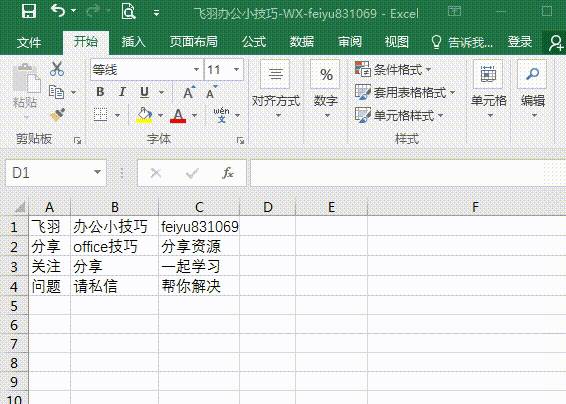
Task: Toggle Underline formatting
Action: click(x=144, y=92)
